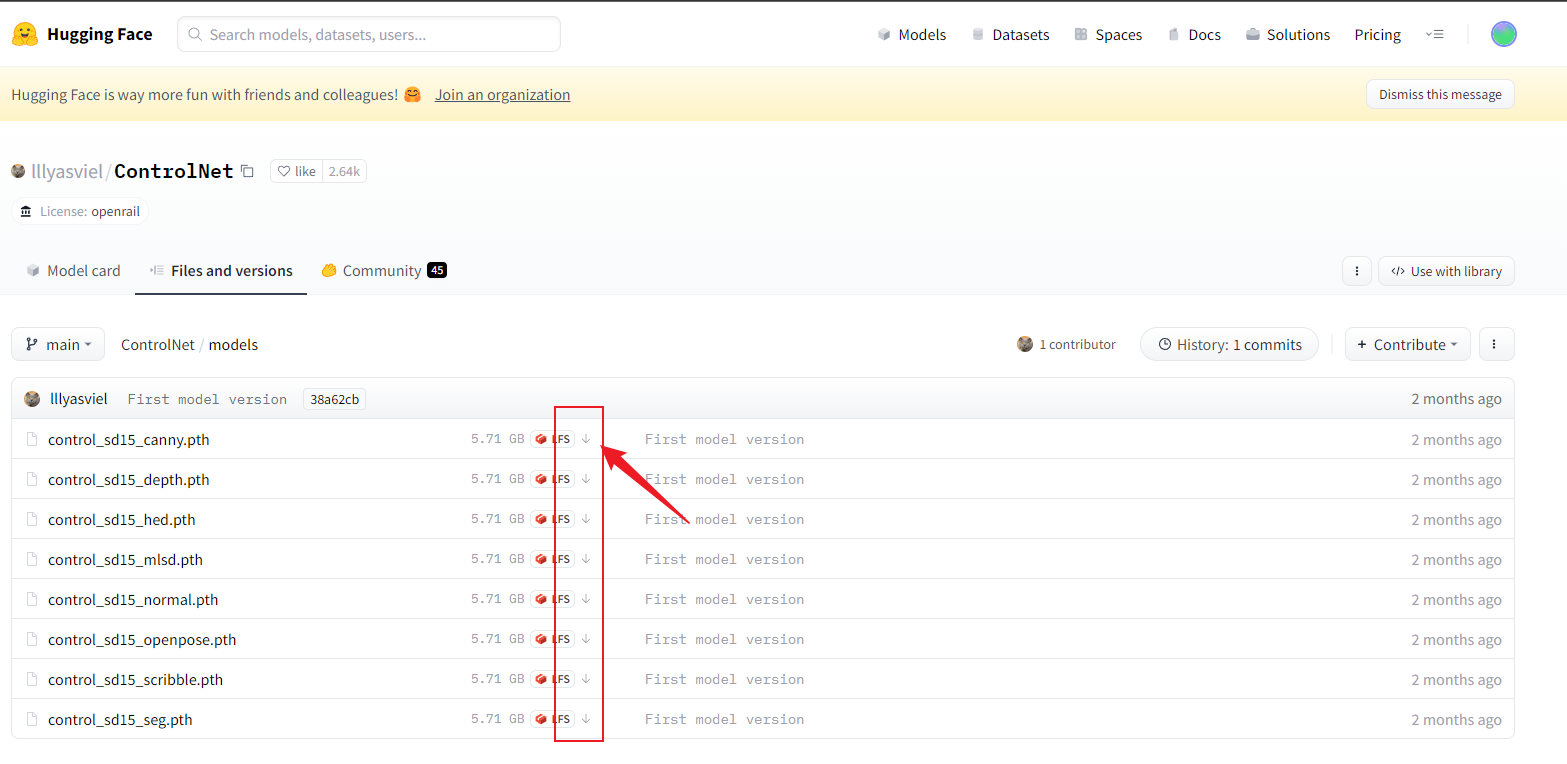Click ControlNet in the breadcrumb path

158,344
